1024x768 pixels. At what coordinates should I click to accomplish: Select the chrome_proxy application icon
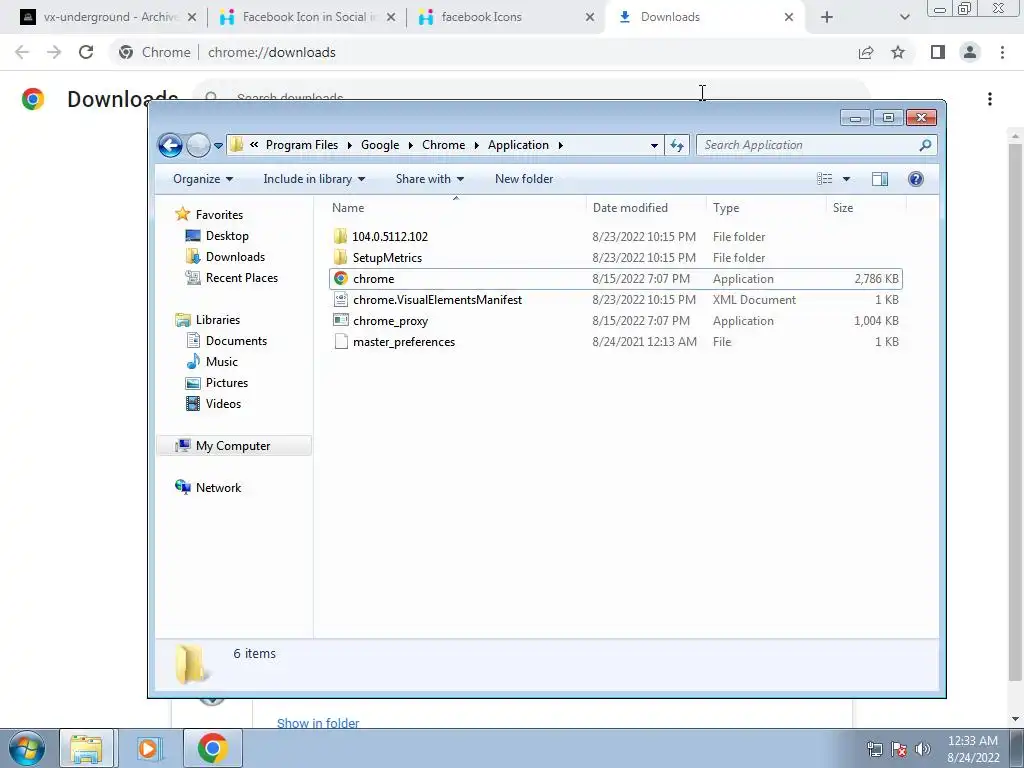[x=340, y=320]
